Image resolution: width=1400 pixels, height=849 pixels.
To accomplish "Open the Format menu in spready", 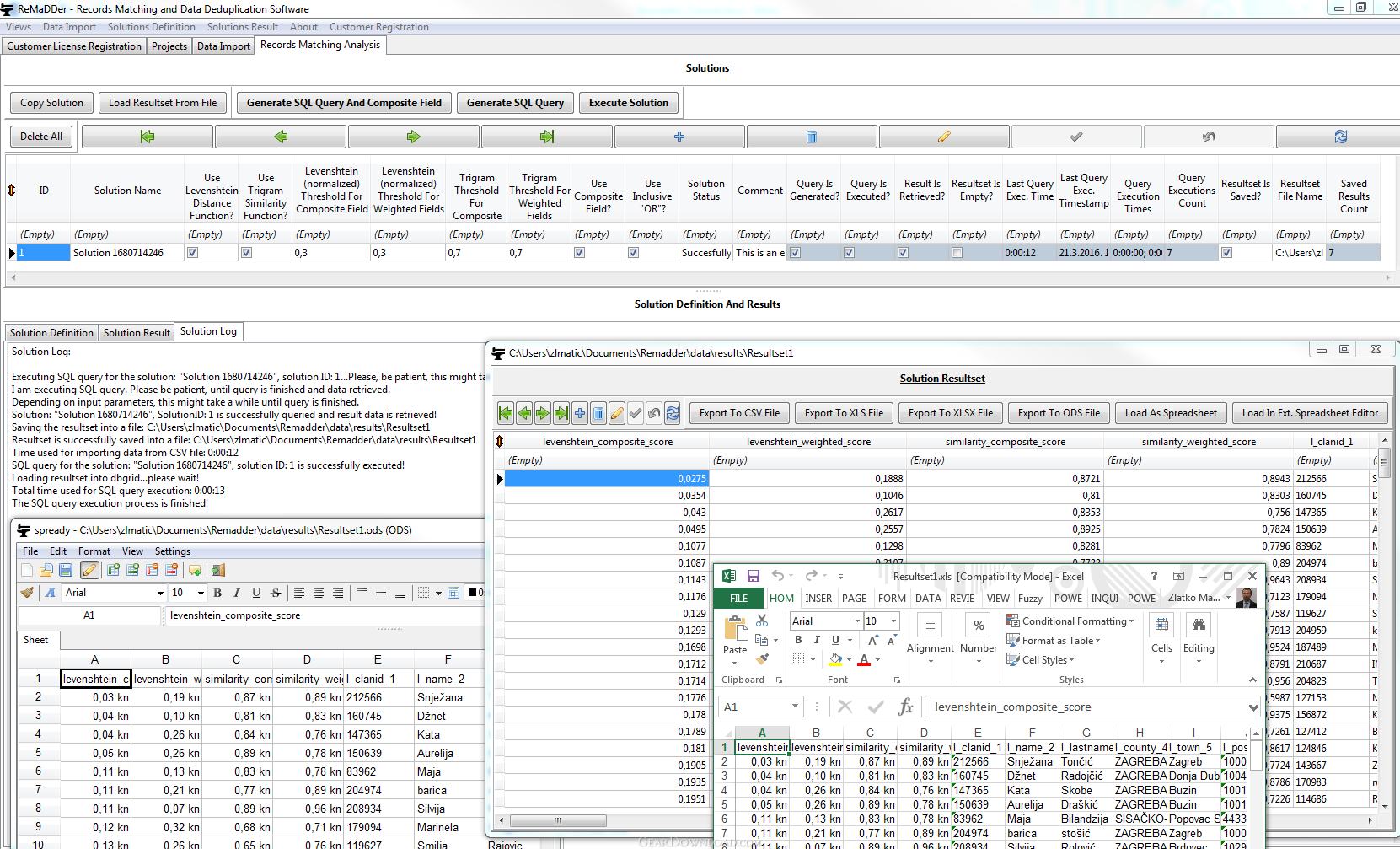I will pyautogui.click(x=94, y=551).
